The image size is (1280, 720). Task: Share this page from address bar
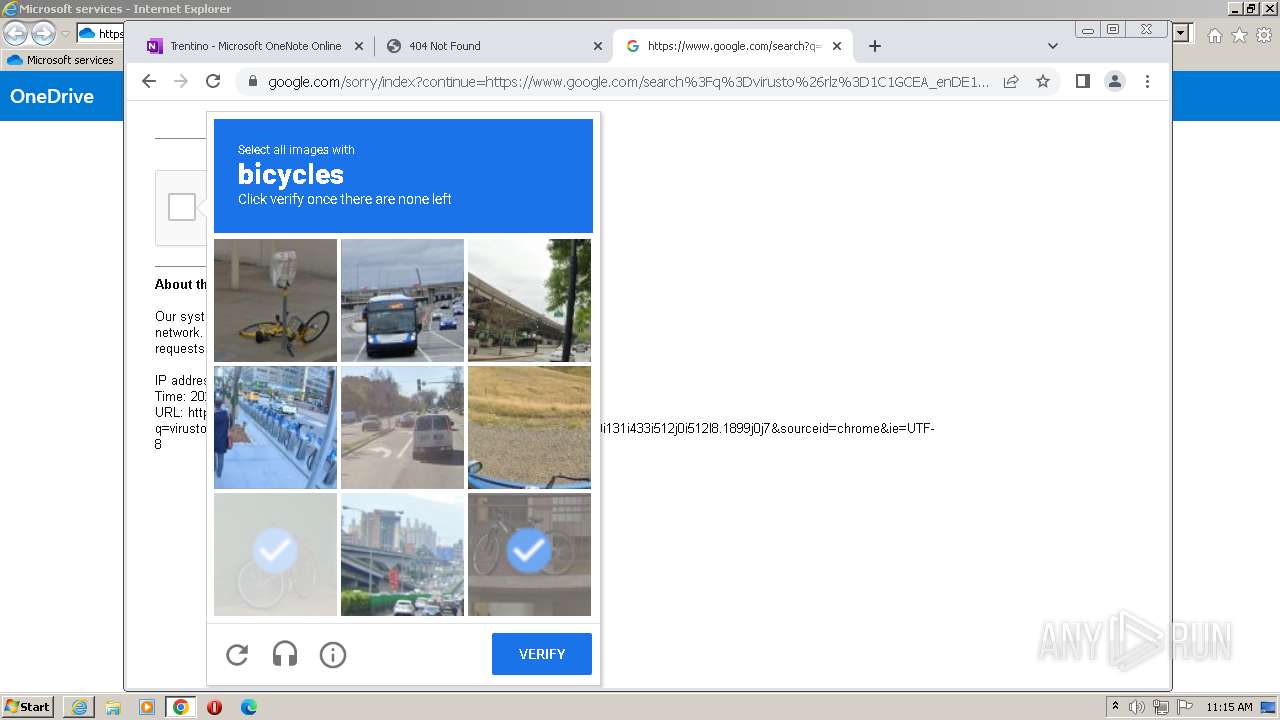(x=1011, y=82)
